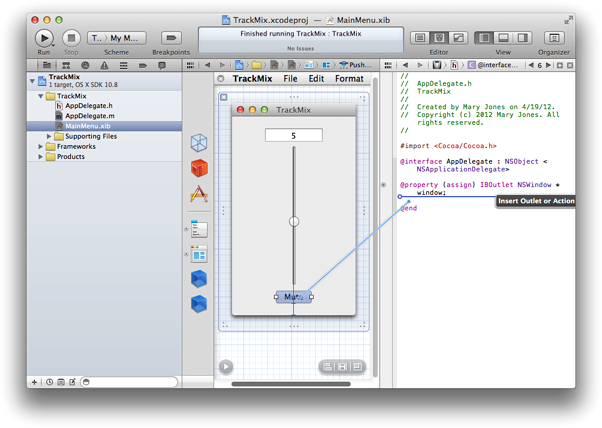The height and width of the screenshot is (428, 602).
Task: Click the horizontal scrollbar under the canvas
Action: pyautogui.click(x=291, y=384)
